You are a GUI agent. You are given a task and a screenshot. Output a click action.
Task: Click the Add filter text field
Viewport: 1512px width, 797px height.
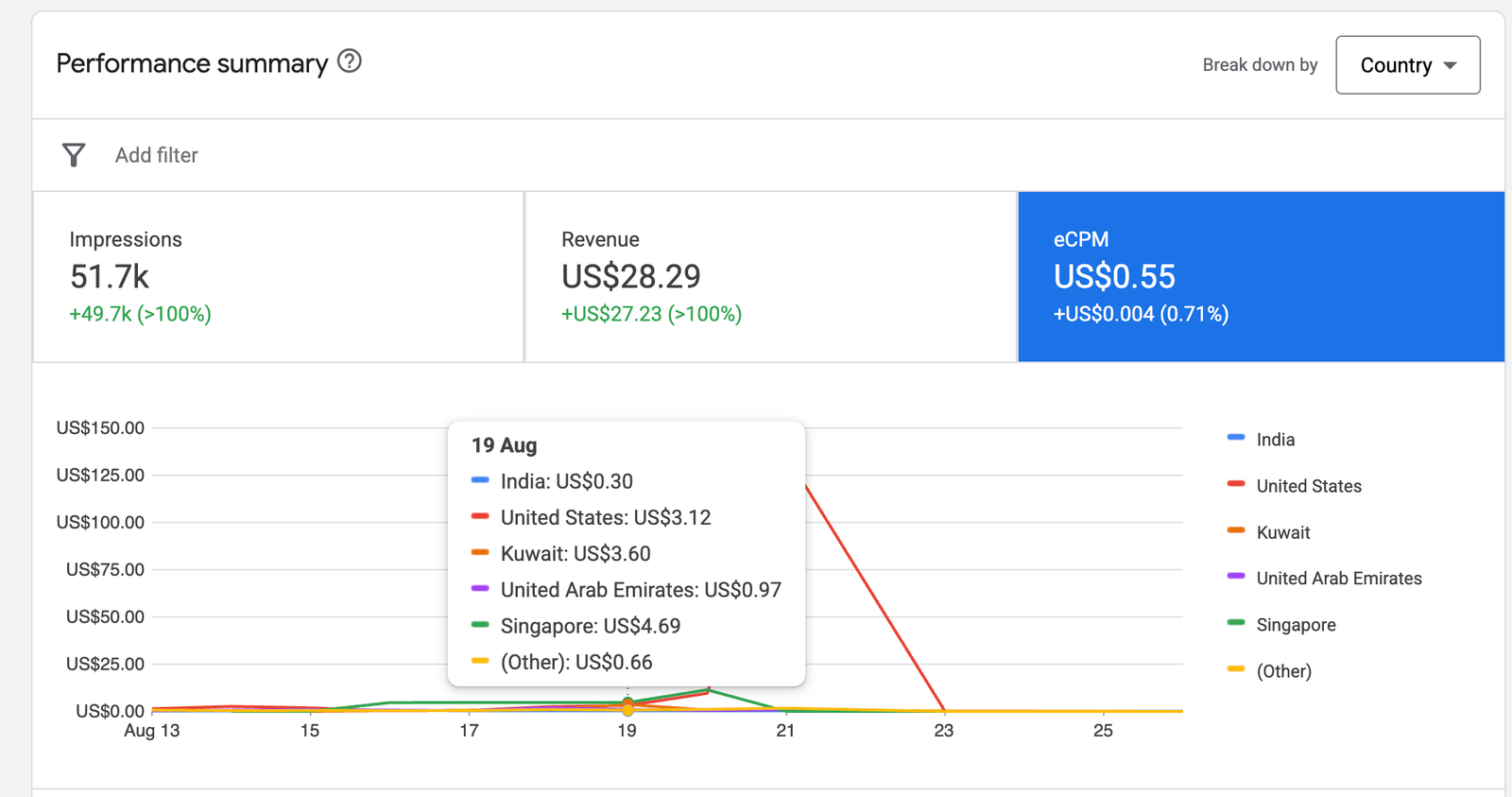pos(157,155)
